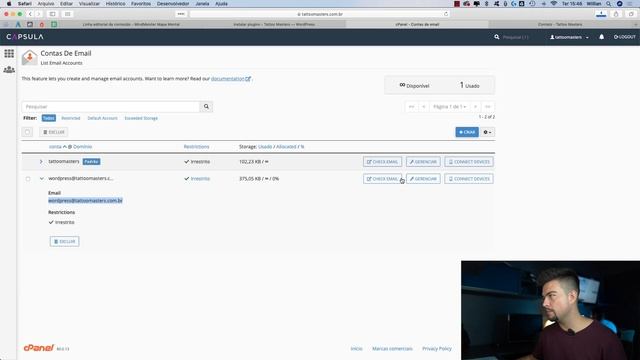This screenshot has height=360, width=640.
Task: Select the Restricted filter
Action: pos(71,118)
